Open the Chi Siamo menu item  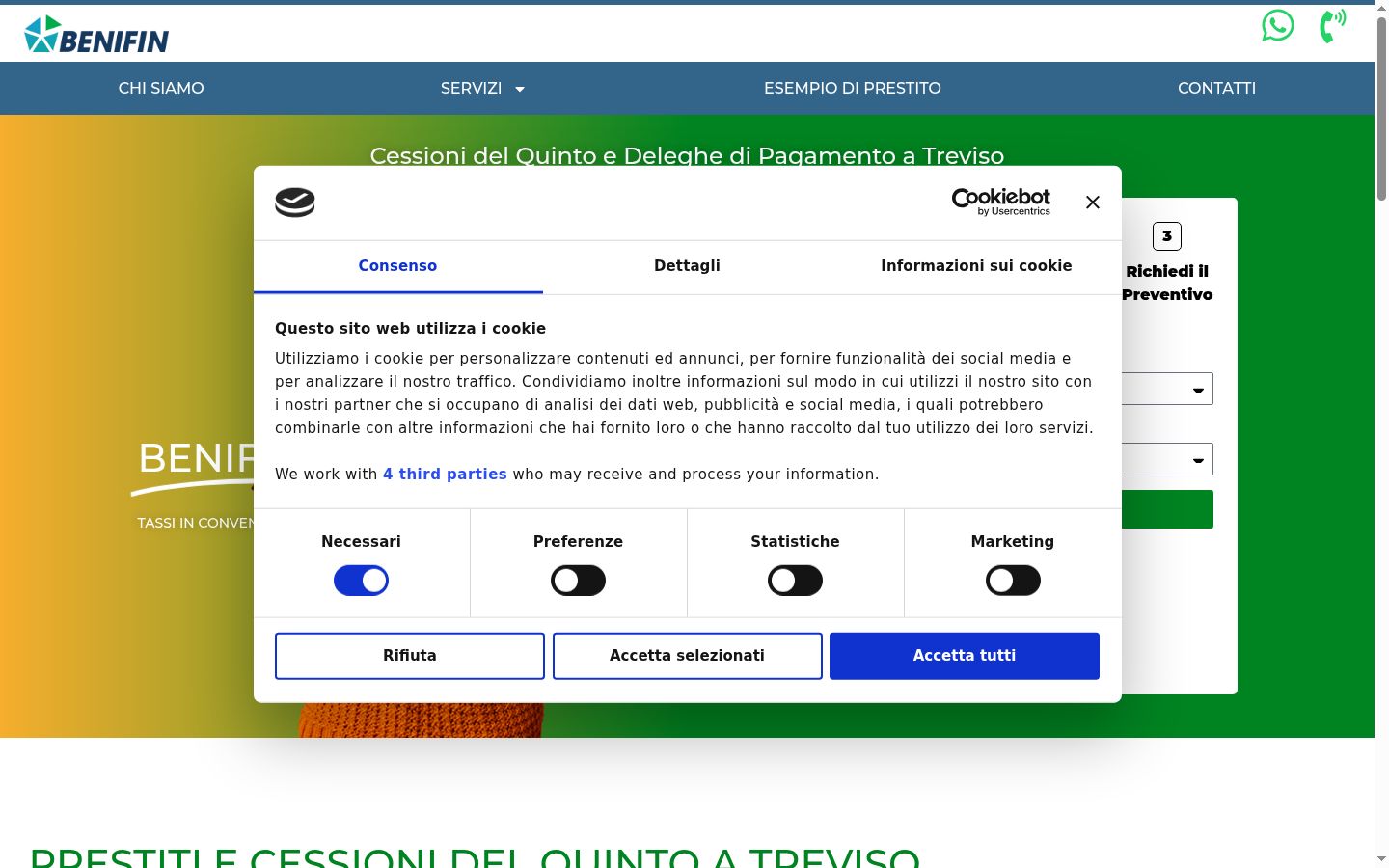coord(161,88)
